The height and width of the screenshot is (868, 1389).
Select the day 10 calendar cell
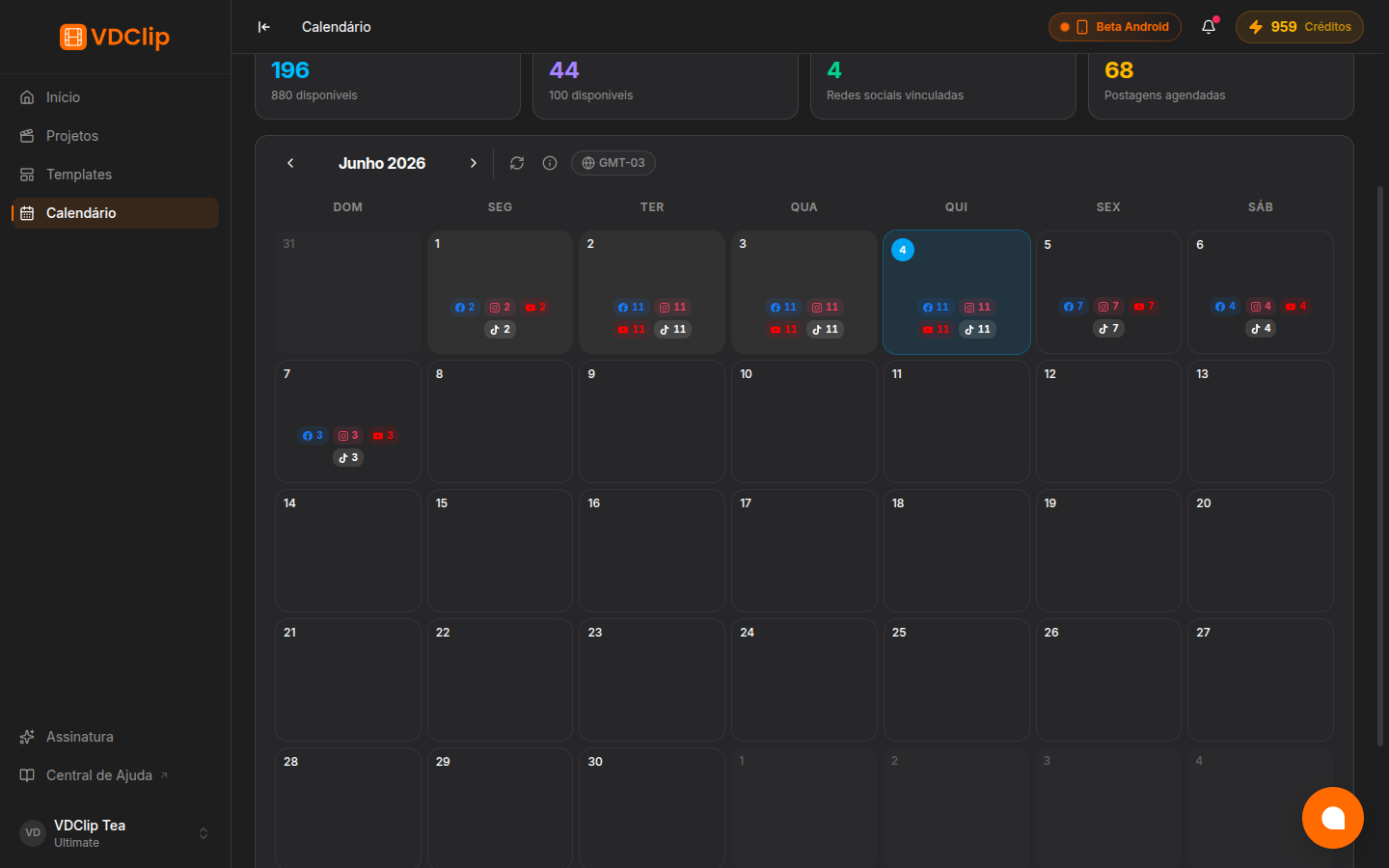coord(804,421)
